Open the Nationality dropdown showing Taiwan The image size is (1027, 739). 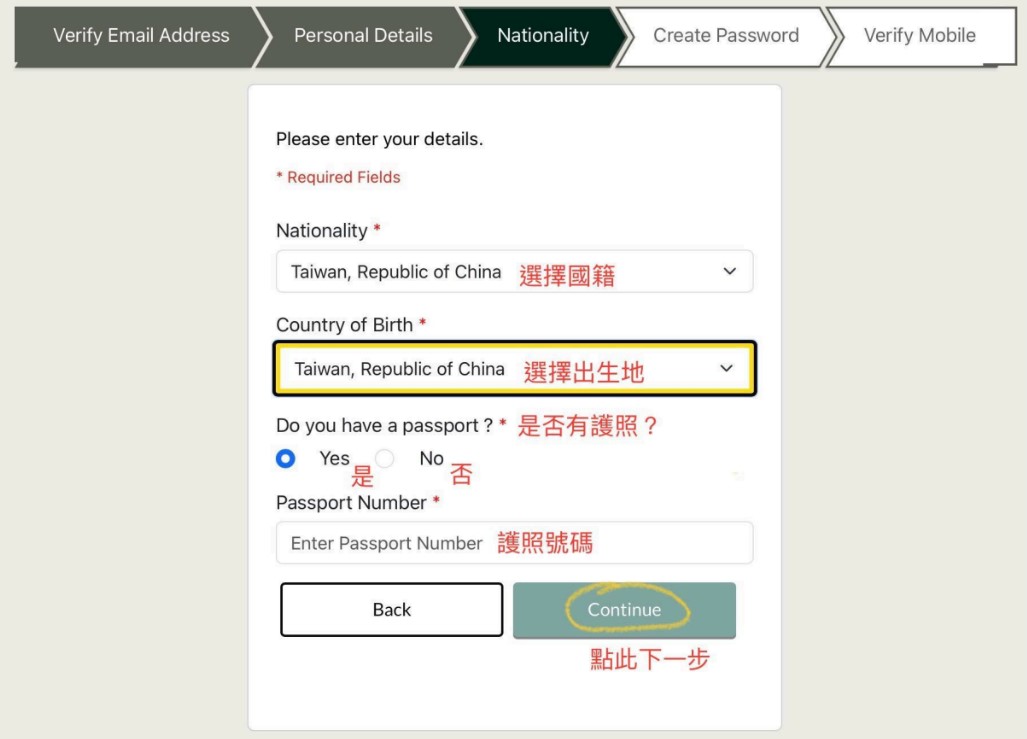click(x=515, y=271)
